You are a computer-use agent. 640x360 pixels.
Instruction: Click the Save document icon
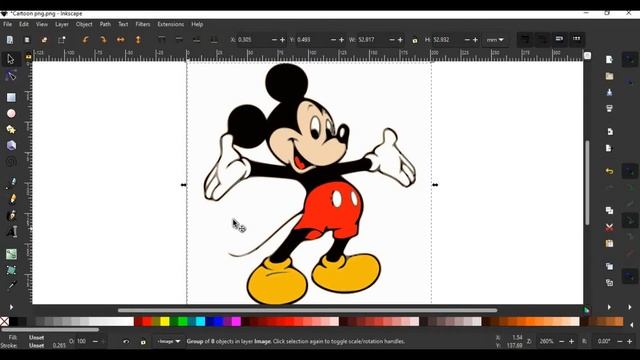[x=609, y=93]
